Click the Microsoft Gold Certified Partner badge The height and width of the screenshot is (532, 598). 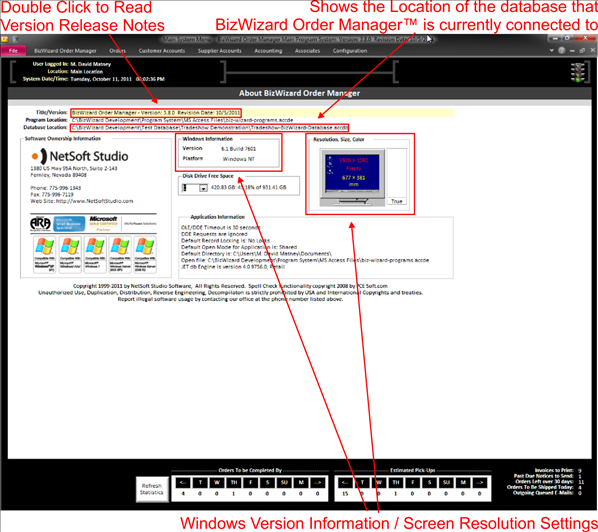coord(103,223)
